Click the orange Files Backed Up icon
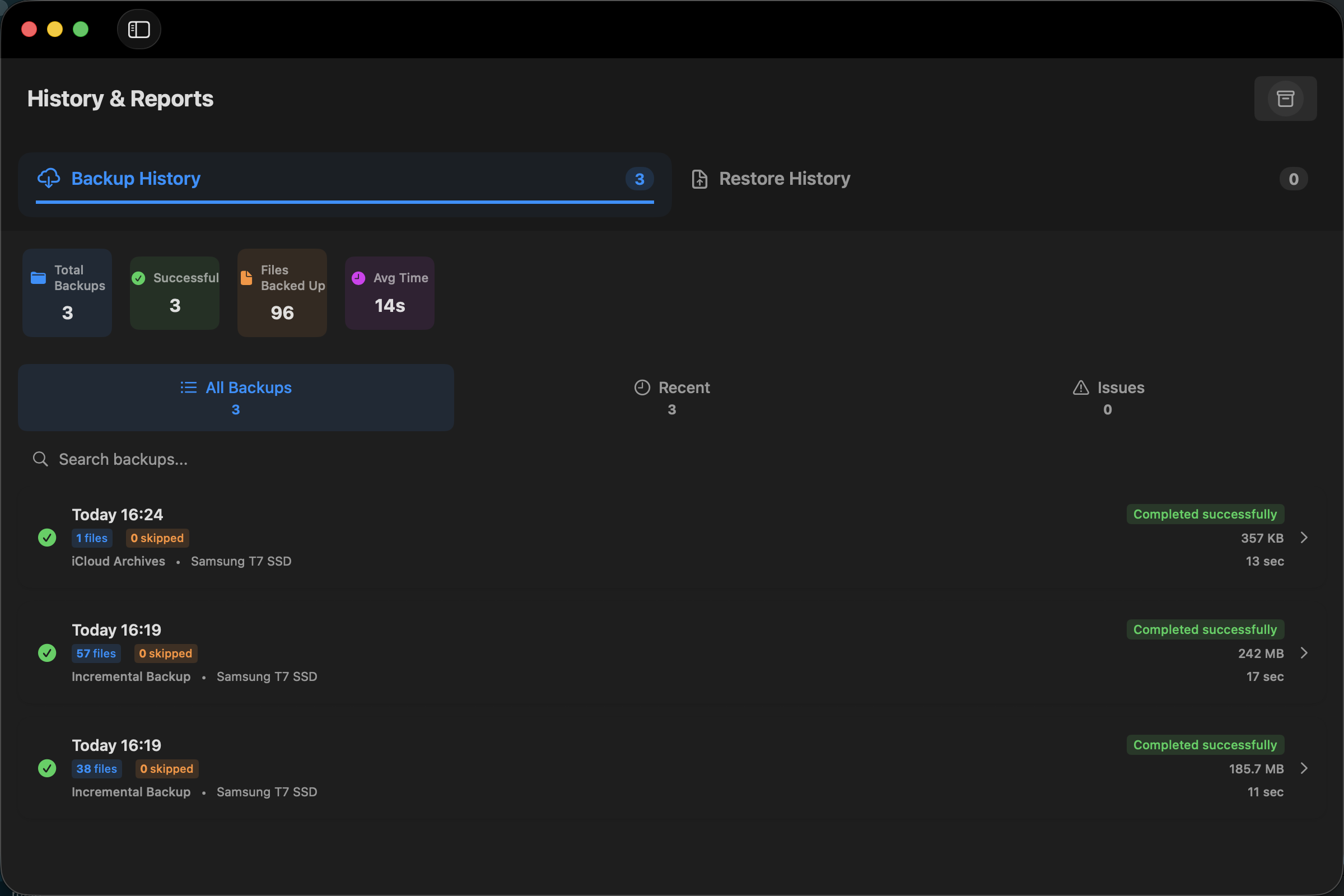The width and height of the screenshot is (1344, 896). pyautogui.click(x=246, y=278)
